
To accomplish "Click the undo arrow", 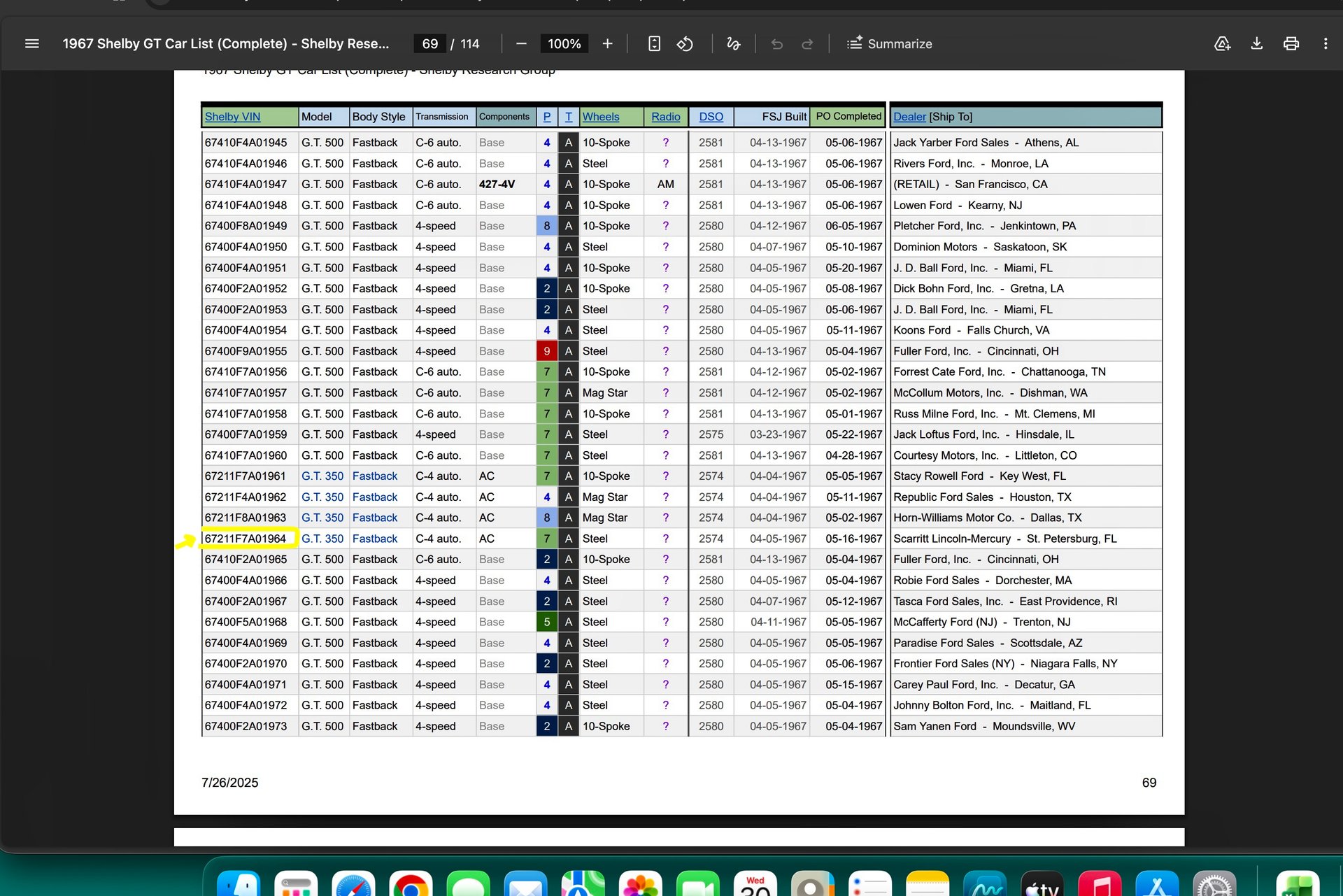I will tap(777, 43).
